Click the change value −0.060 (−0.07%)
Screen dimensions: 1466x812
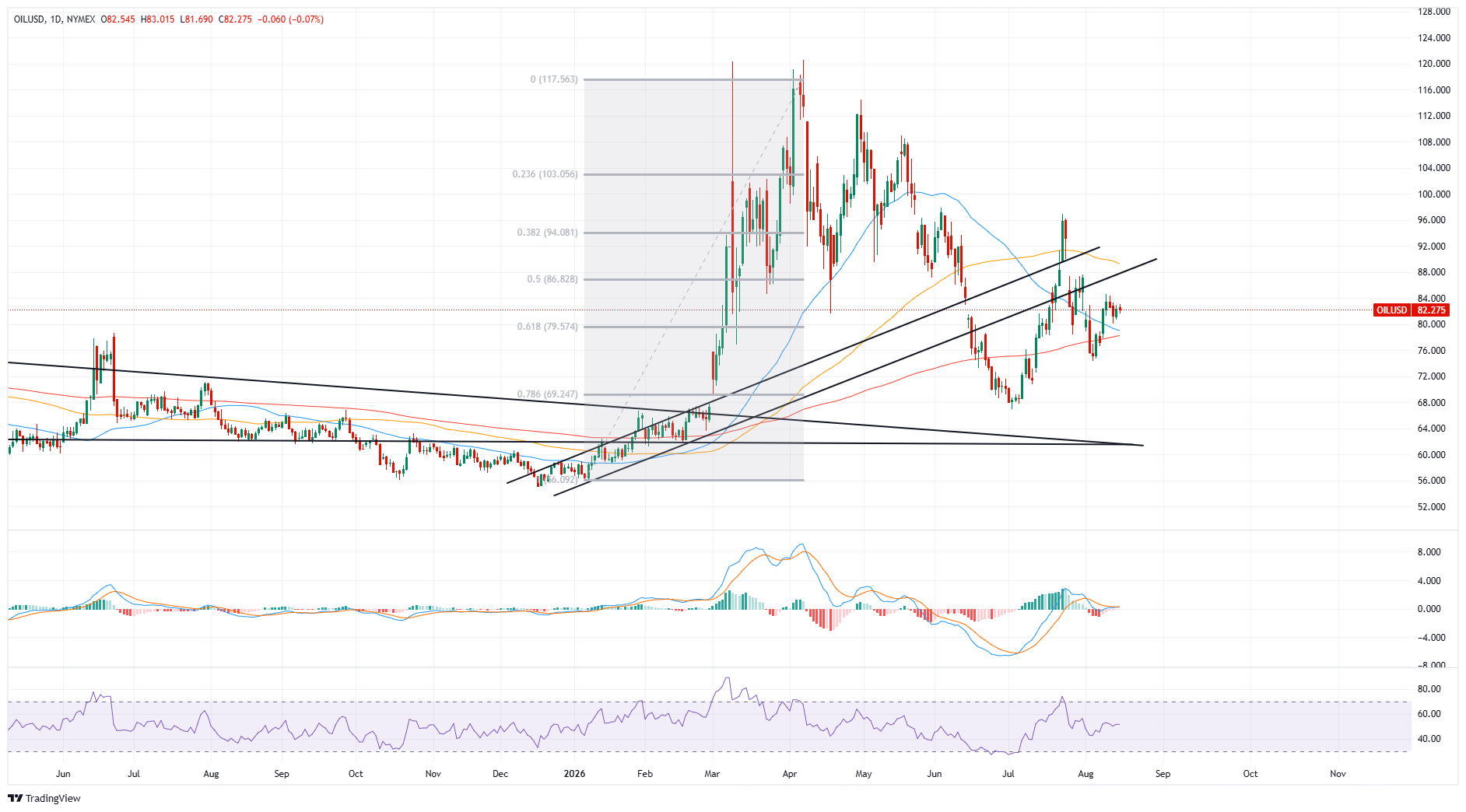point(290,19)
